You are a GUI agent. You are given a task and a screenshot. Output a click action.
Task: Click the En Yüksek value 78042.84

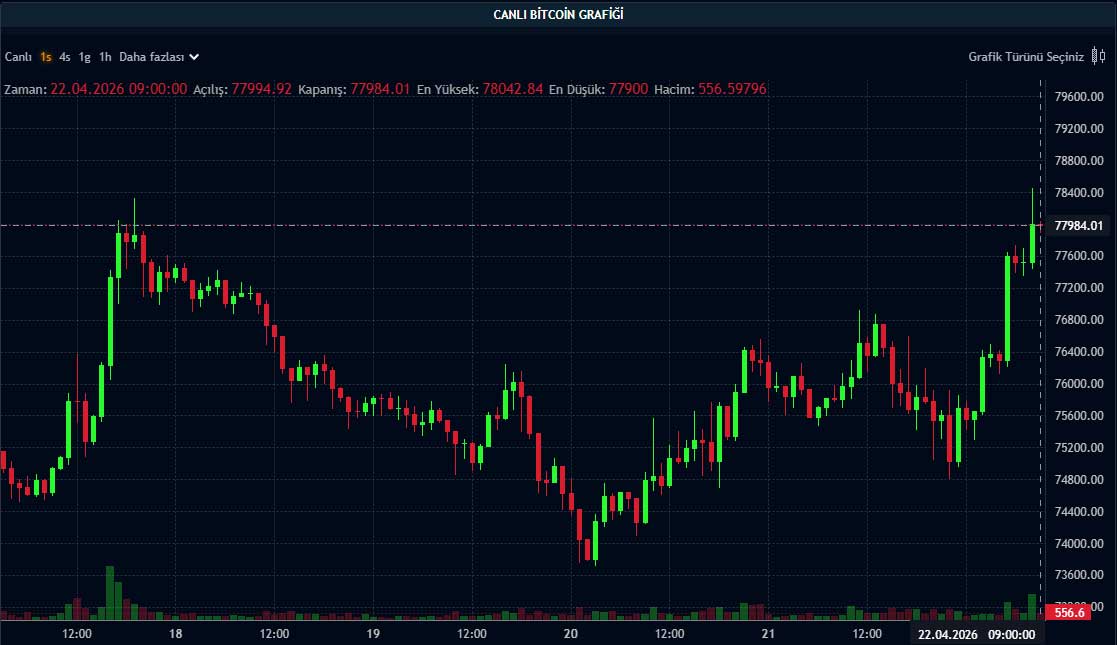tap(512, 89)
